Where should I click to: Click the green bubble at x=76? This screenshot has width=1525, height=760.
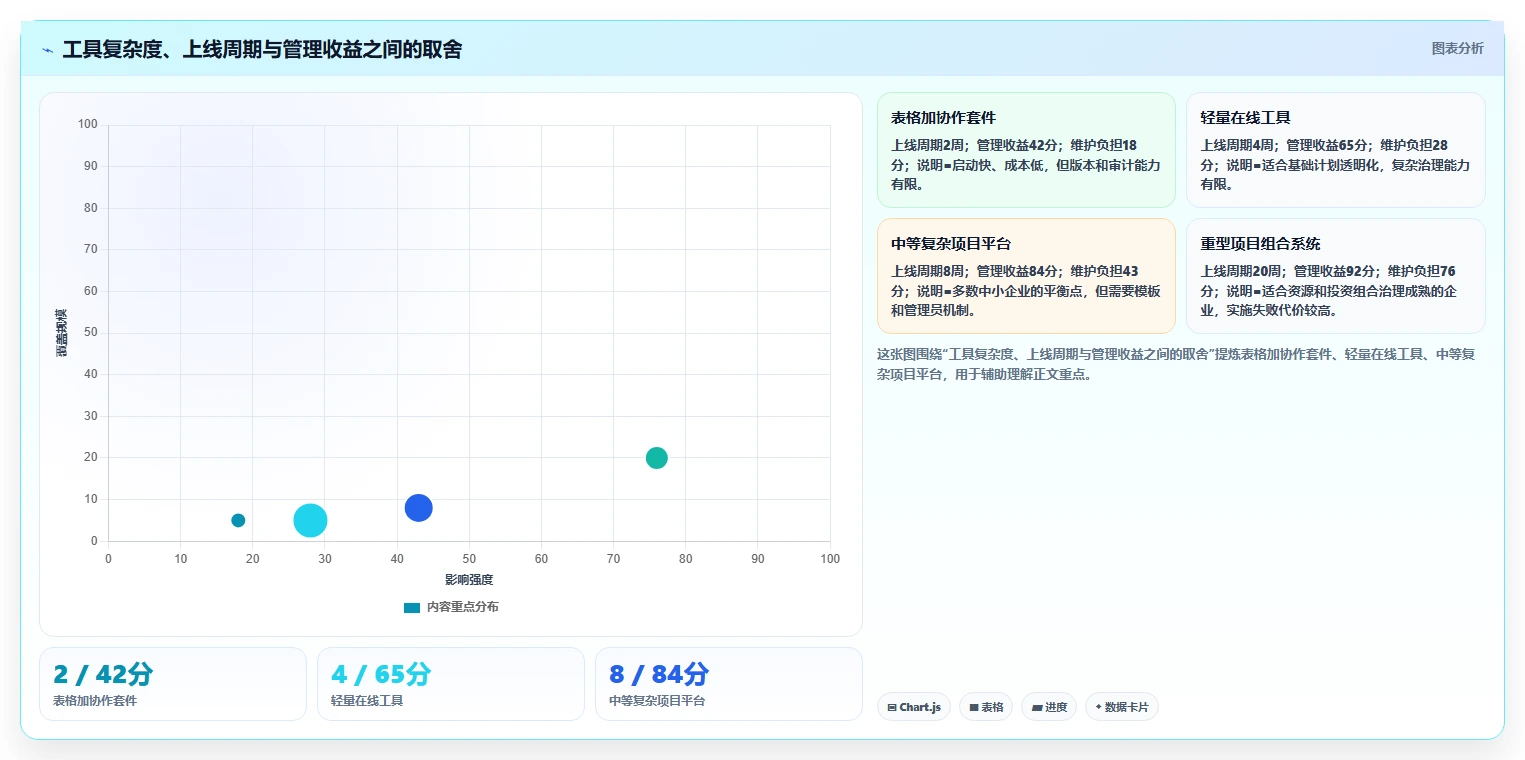click(x=656, y=458)
